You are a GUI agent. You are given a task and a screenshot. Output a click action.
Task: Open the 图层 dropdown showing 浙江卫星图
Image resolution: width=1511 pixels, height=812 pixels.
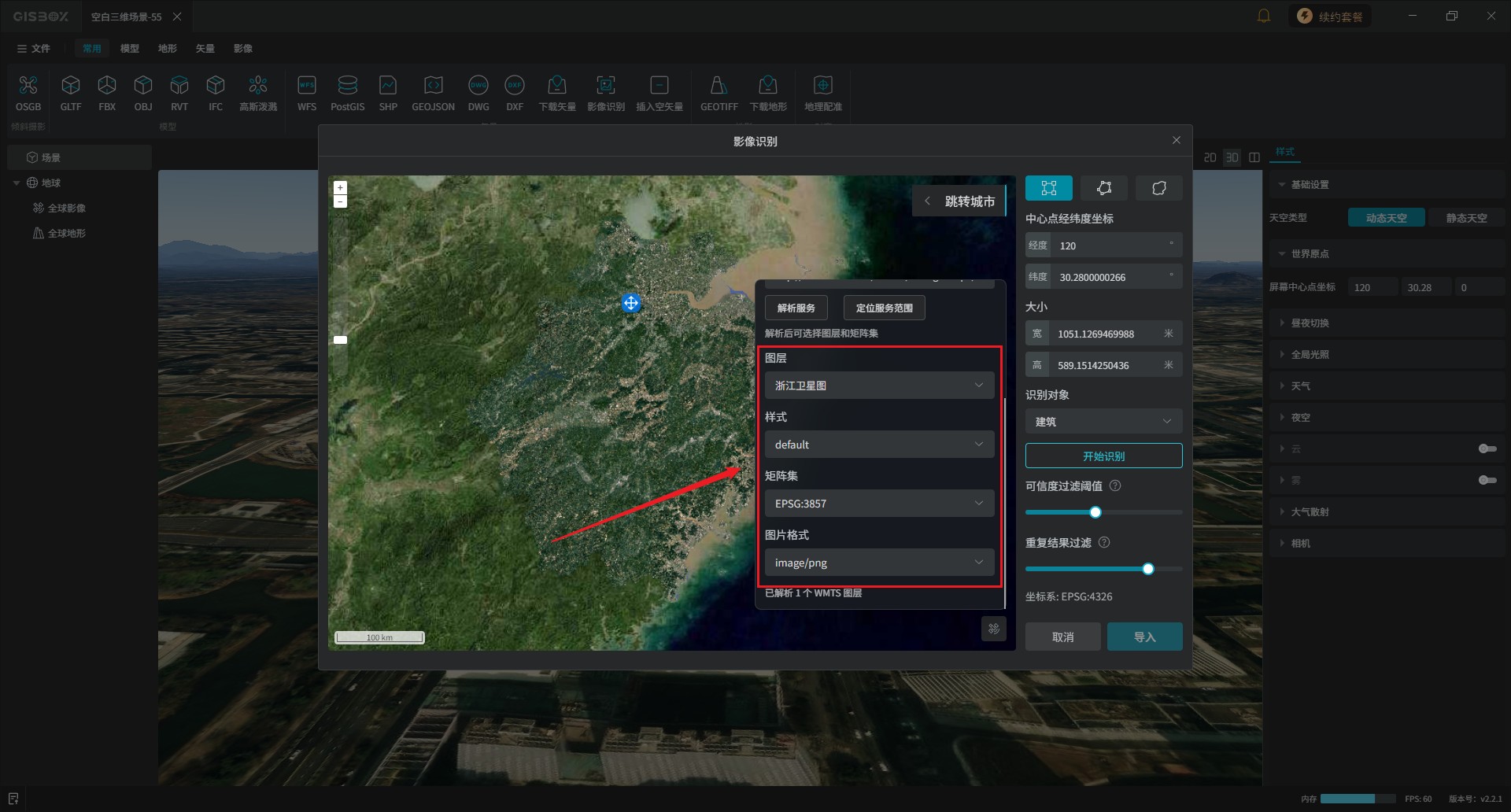pyautogui.click(x=879, y=386)
